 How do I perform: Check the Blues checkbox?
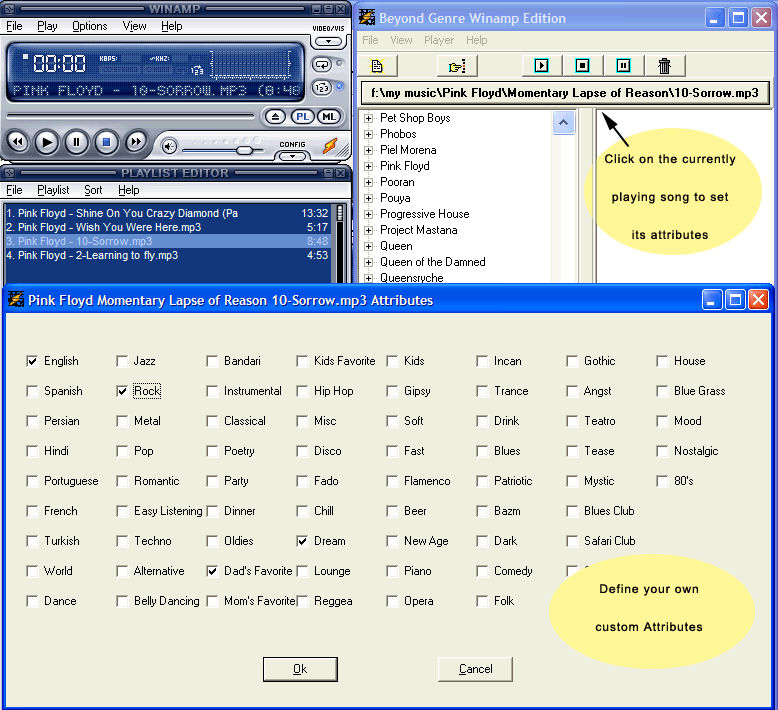click(x=482, y=451)
